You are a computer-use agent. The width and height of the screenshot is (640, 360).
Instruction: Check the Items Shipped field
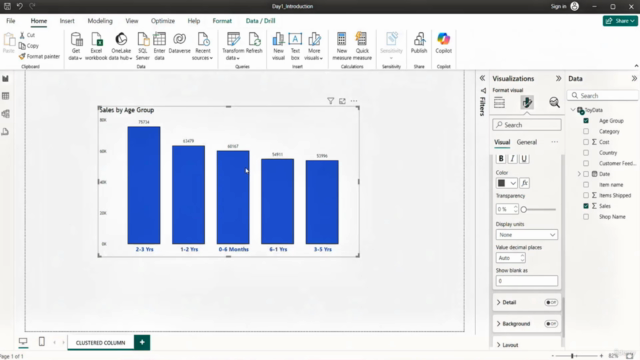pos(586,196)
